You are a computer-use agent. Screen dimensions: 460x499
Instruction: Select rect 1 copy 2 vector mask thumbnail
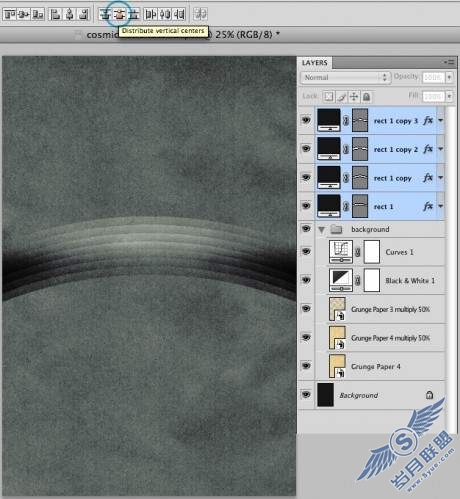360,149
